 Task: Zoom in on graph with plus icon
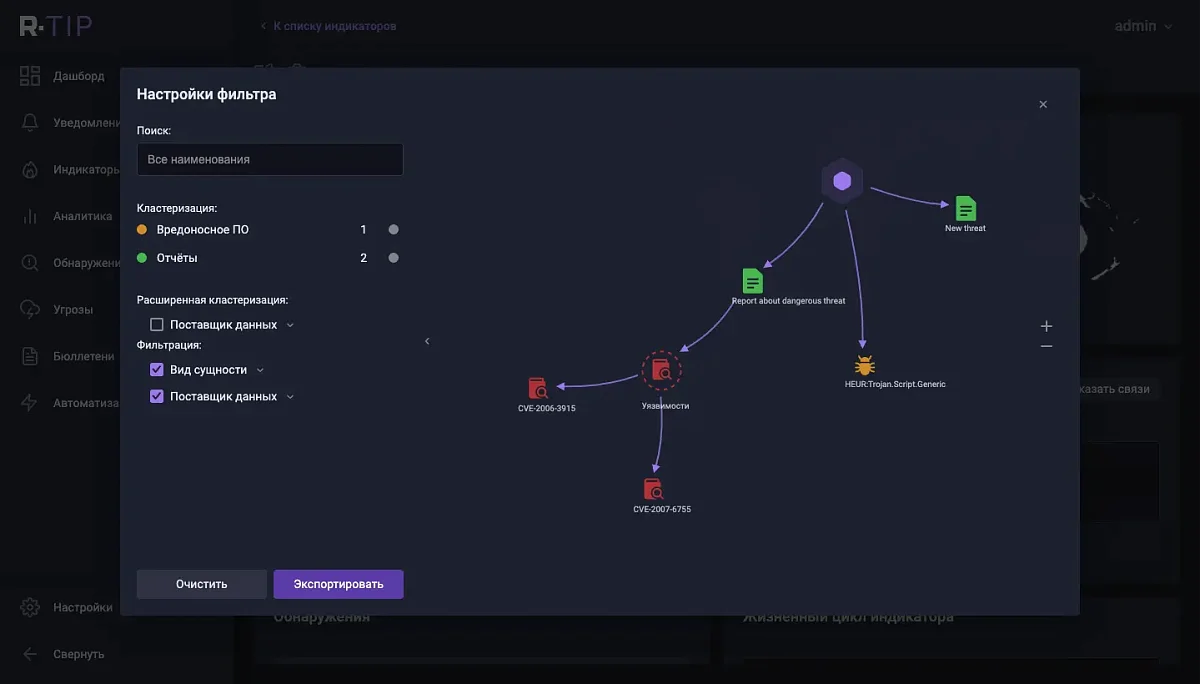1046,326
